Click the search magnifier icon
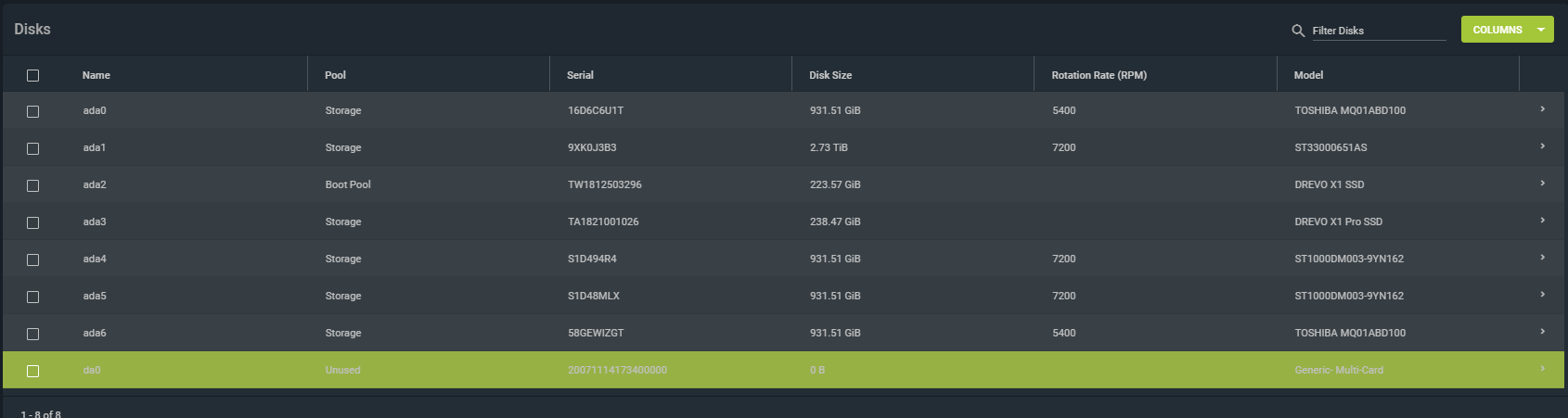This screenshot has height=418, width=1568. pos(1298,31)
